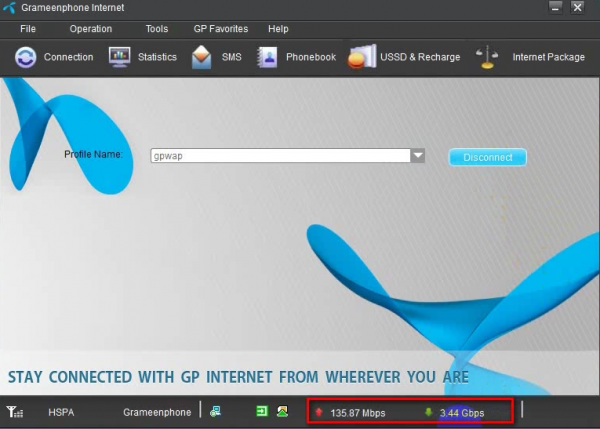Screen dimensions: 600x429
Task: Open the Connection icon in toolbar
Action: point(26,57)
